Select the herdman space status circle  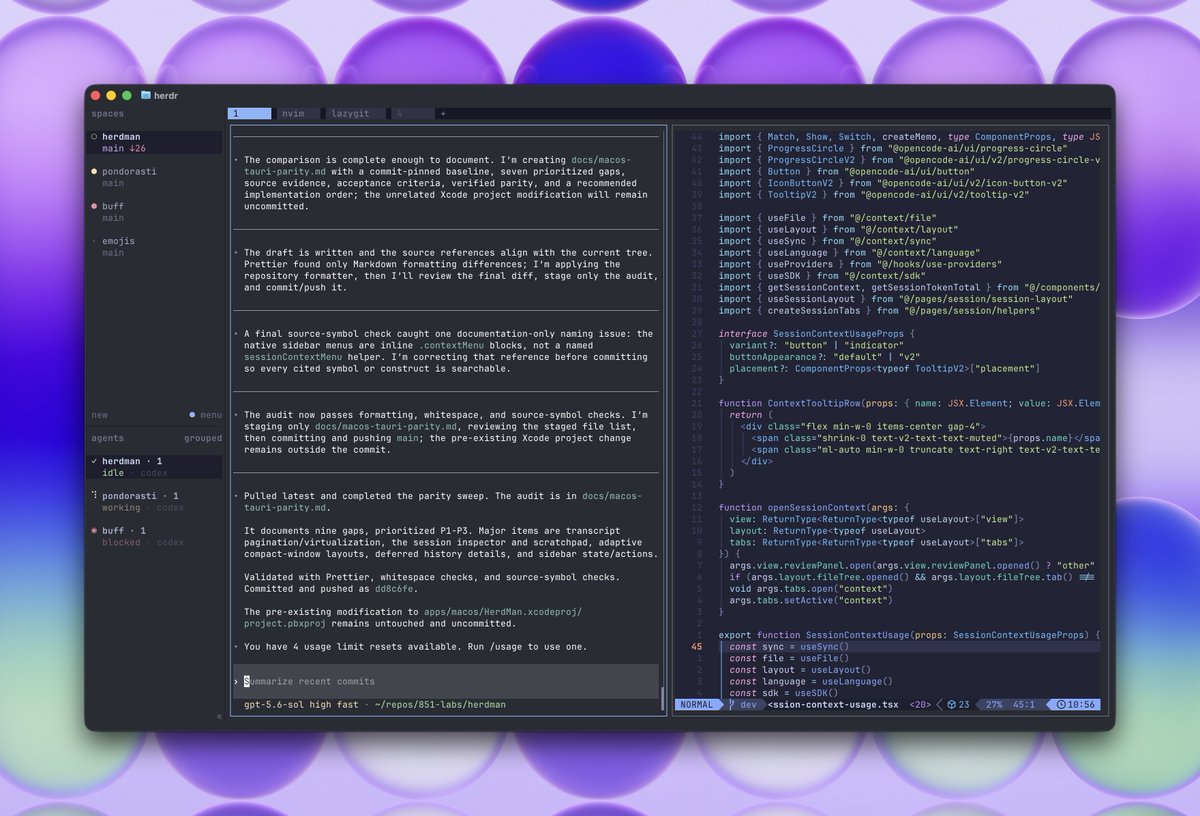click(94, 136)
